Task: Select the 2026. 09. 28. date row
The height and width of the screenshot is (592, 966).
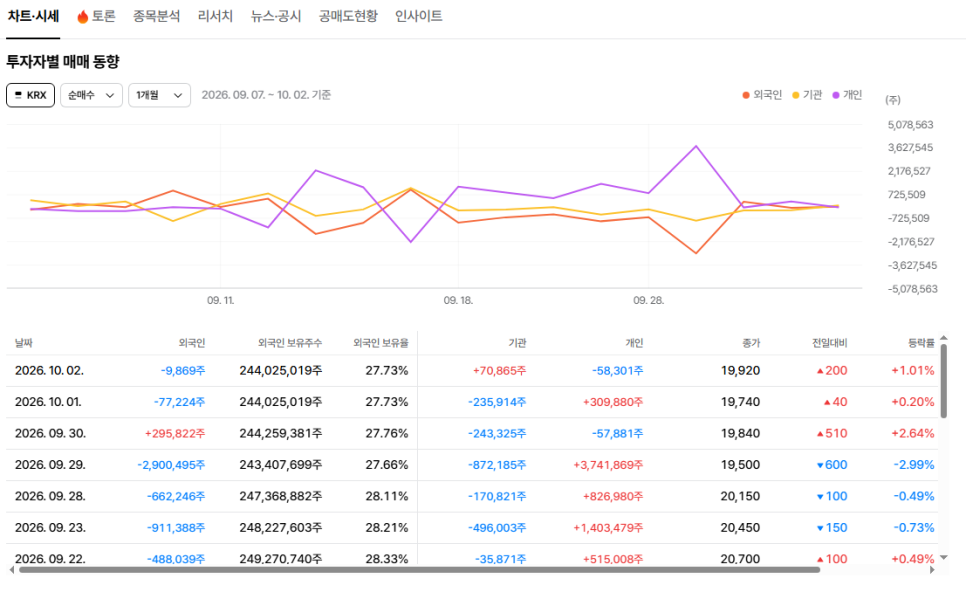Action: pyautogui.click(x=473, y=497)
